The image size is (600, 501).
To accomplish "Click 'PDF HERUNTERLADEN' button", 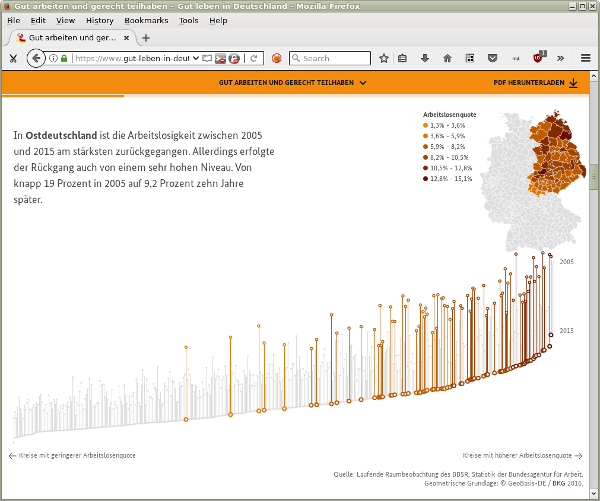I will [535, 83].
